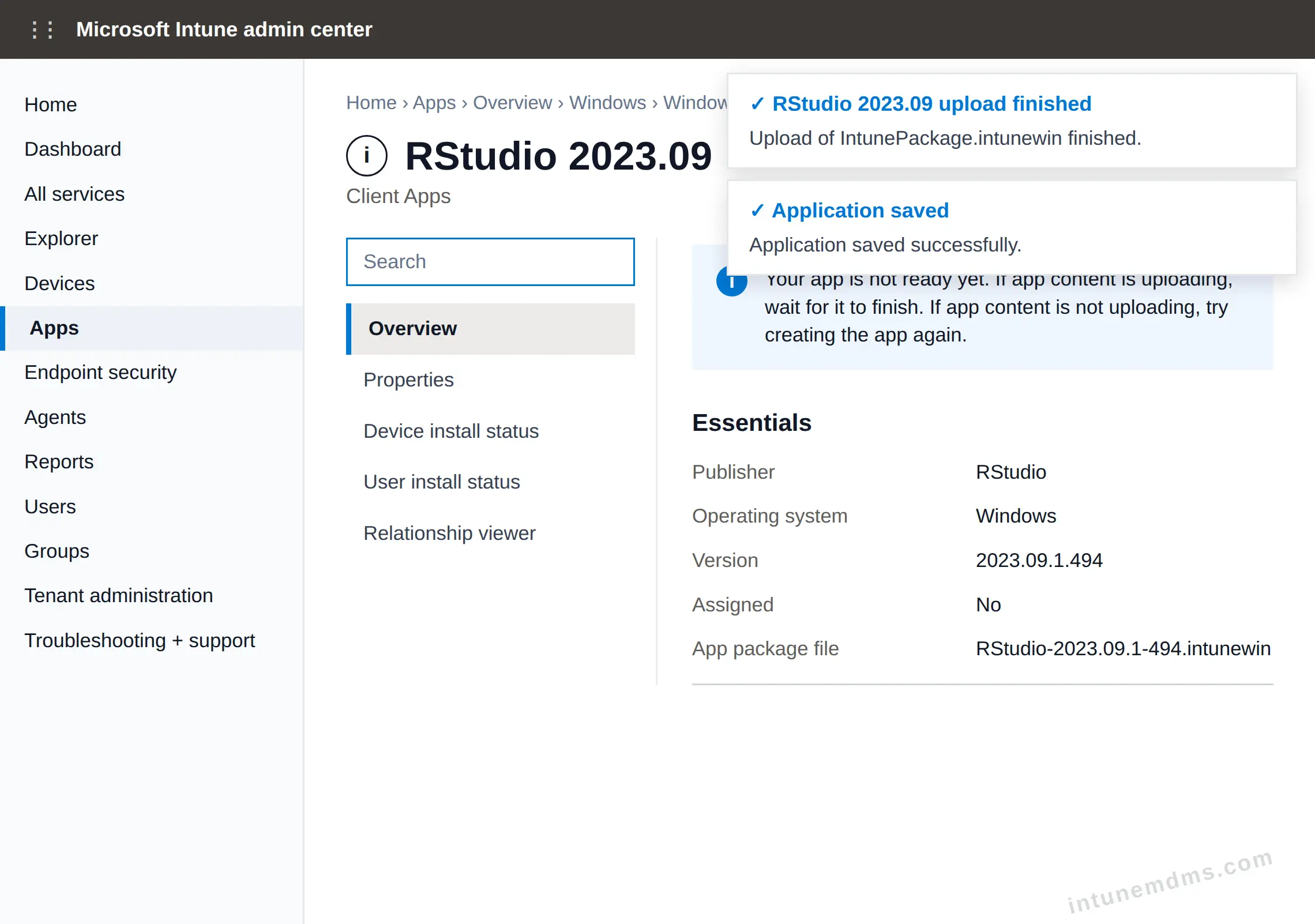Image resolution: width=1315 pixels, height=924 pixels.
Task: Click the RStudio 2023.09 upload finished notification title
Action: click(932, 104)
